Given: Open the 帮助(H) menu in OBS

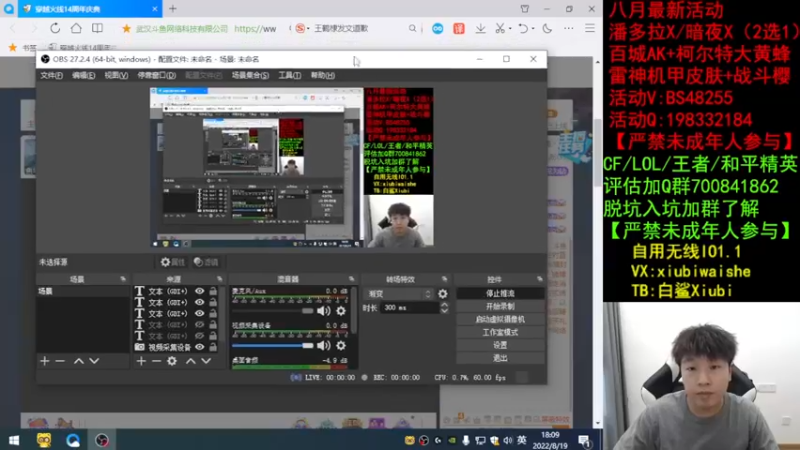Looking at the screenshot, I should pyautogui.click(x=322, y=76).
